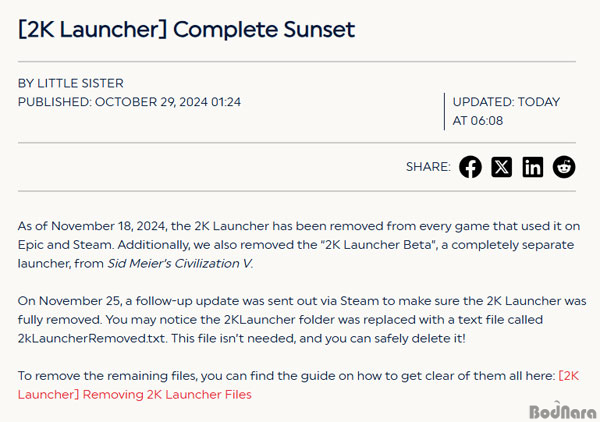The width and height of the screenshot is (600, 422).
Task: Click 'you can safely delete it!' text
Action: tap(395, 339)
